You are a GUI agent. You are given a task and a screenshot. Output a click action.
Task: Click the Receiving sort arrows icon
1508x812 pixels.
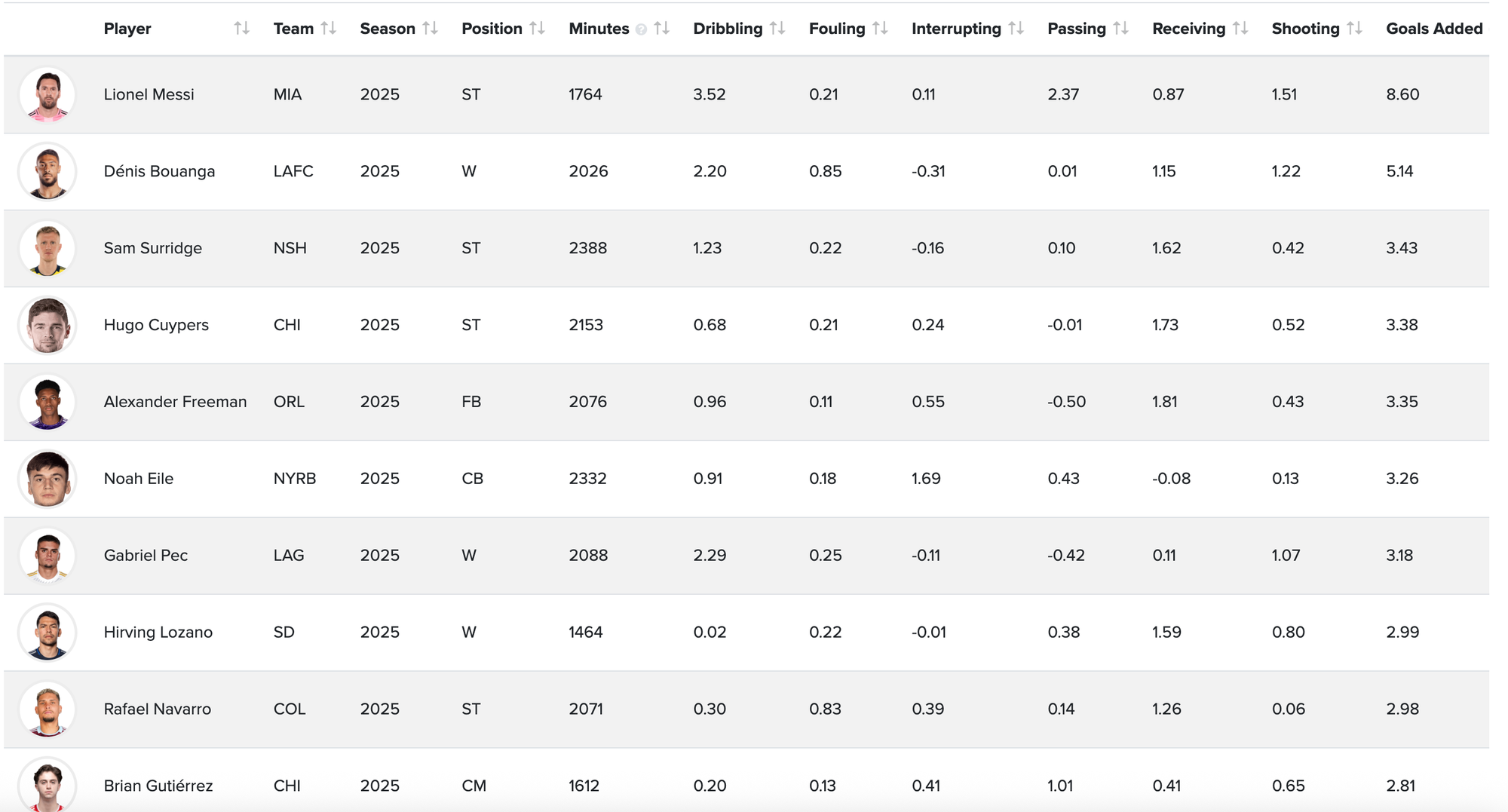[x=1240, y=29]
